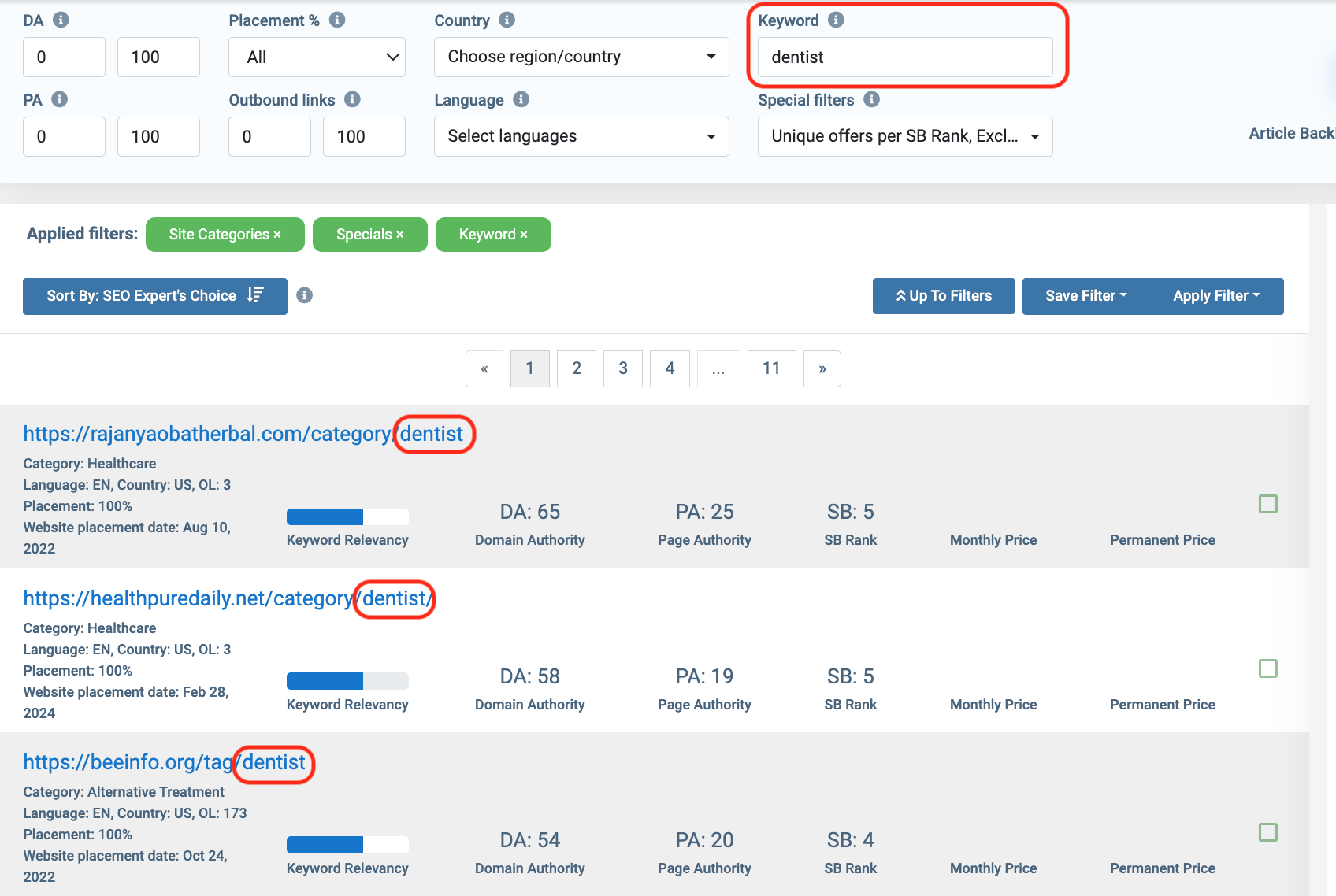Open the Save Filter dropdown
This screenshot has height=896, width=1336.
click(1085, 296)
